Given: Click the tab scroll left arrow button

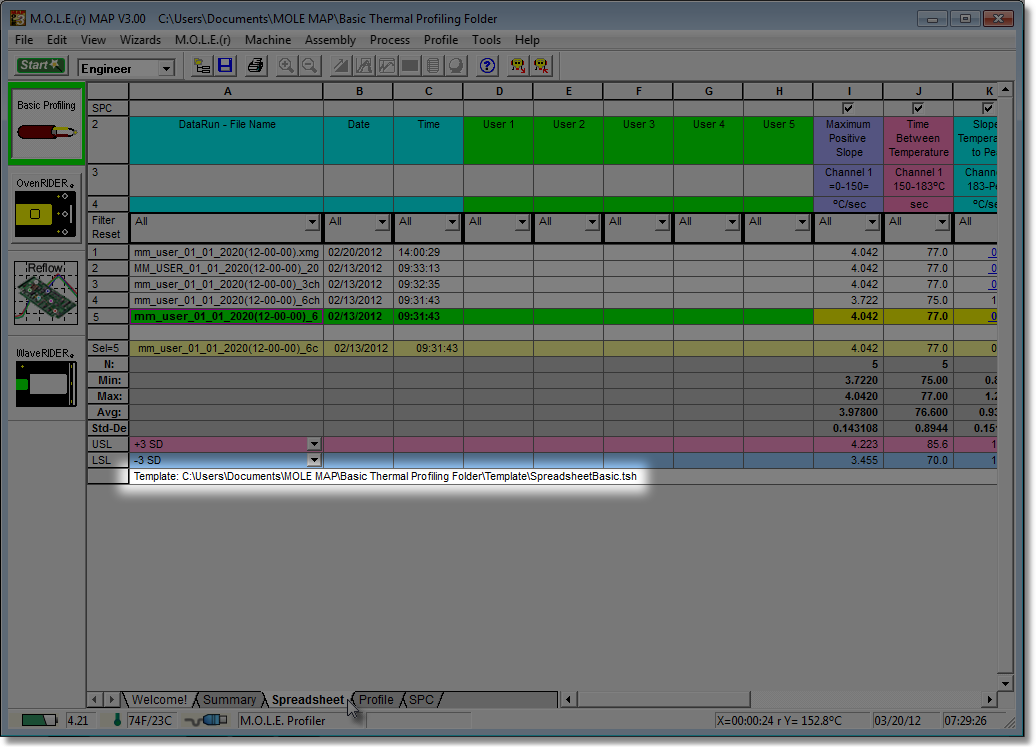Looking at the screenshot, I should coord(94,699).
